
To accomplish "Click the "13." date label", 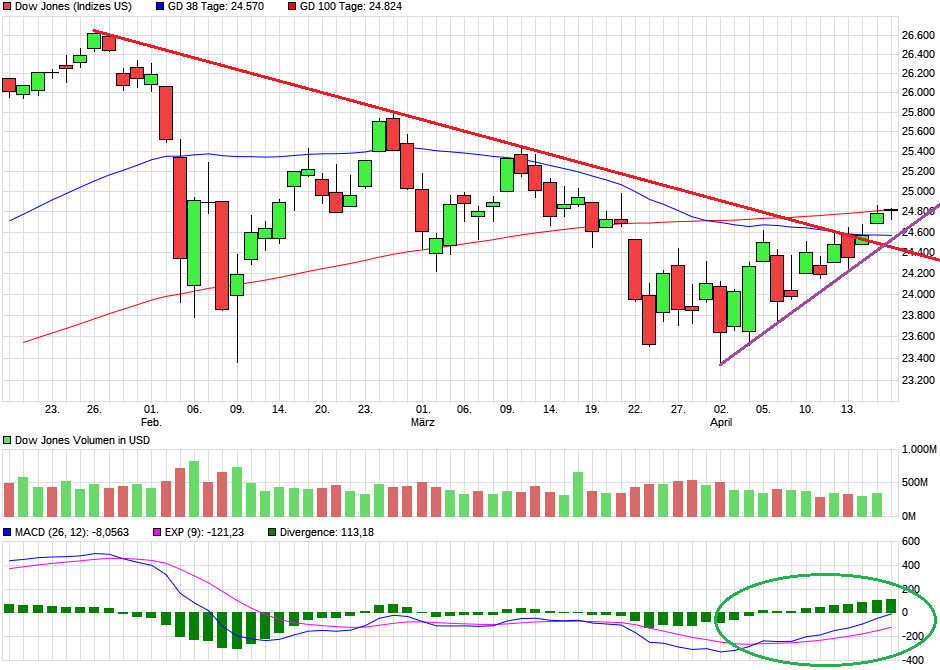I will click(848, 409).
